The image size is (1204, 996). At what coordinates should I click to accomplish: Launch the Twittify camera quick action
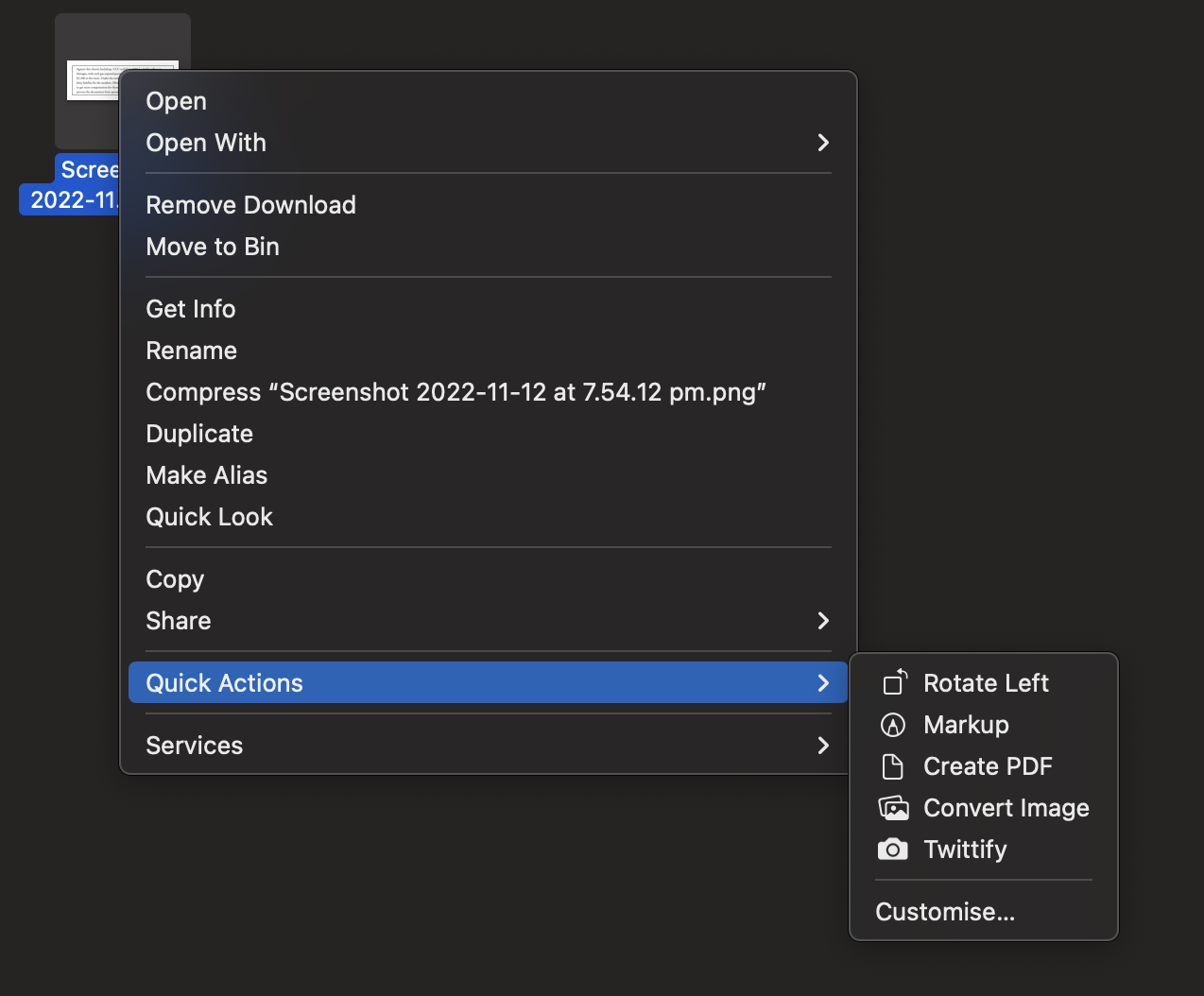(965, 849)
